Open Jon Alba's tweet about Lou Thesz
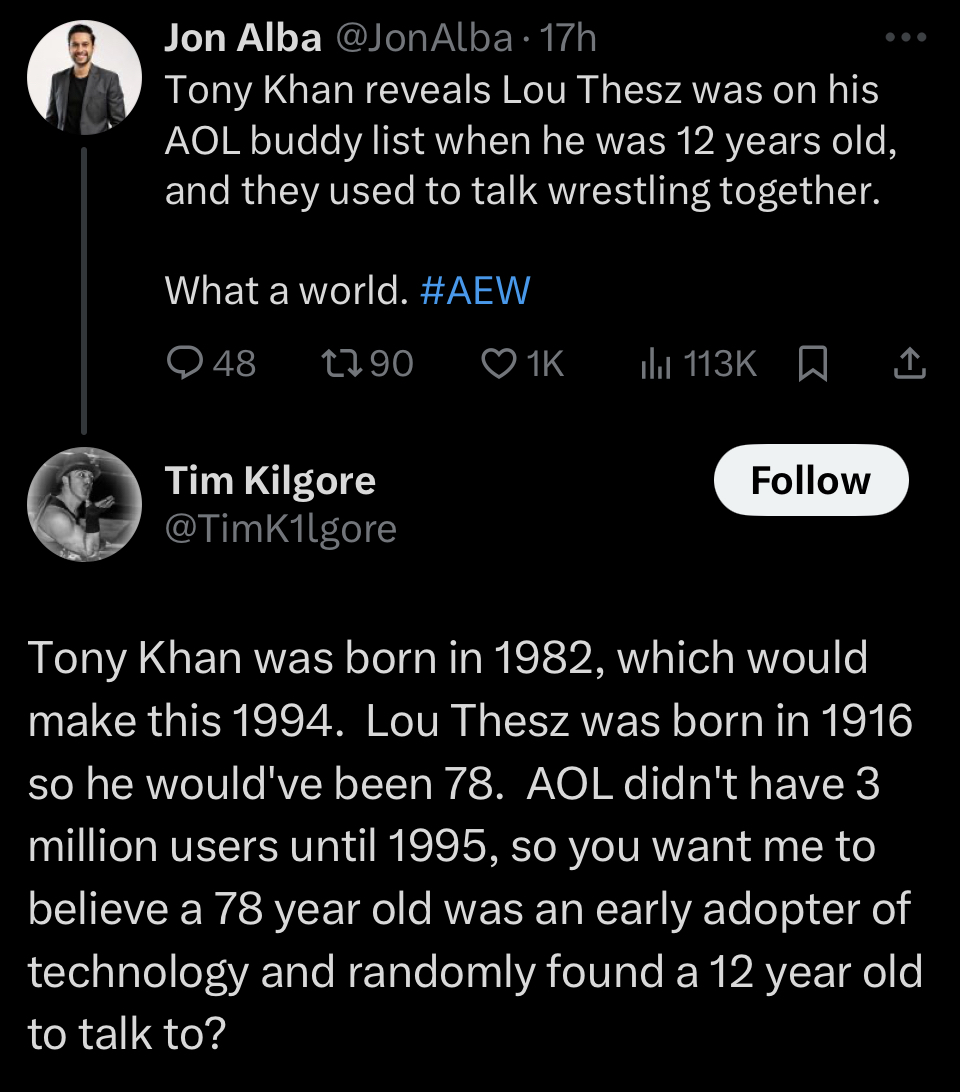The width and height of the screenshot is (960, 1092). [522, 140]
